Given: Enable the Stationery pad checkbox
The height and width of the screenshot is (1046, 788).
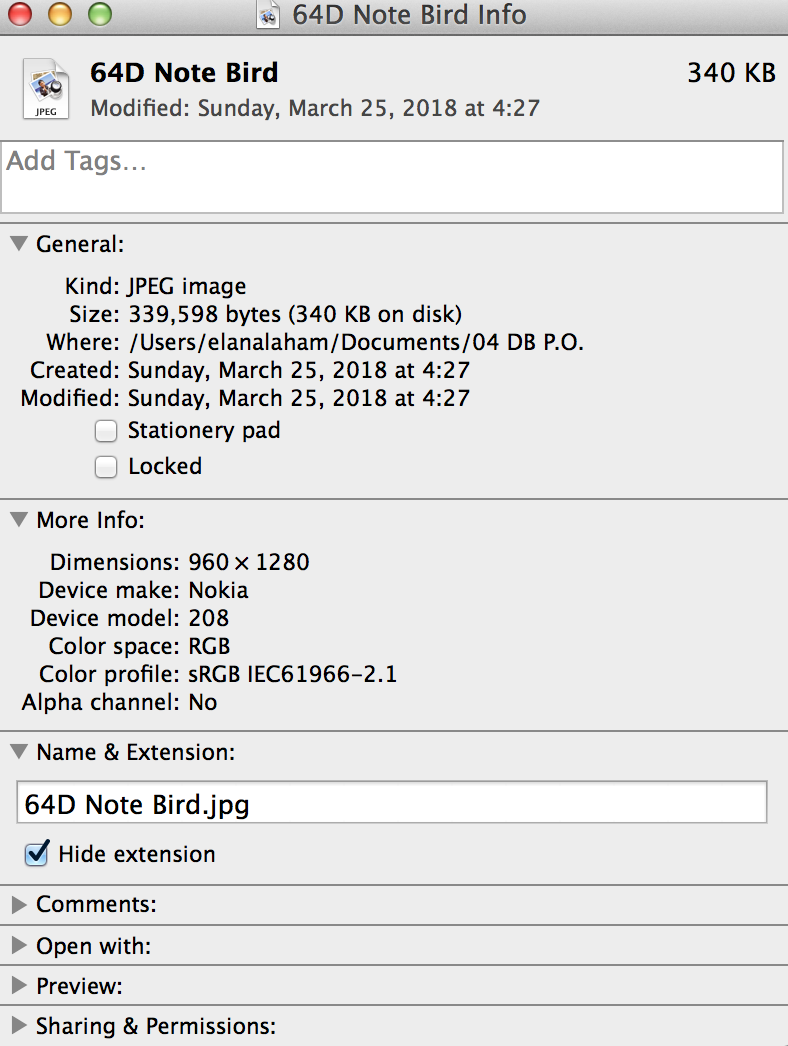Looking at the screenshot, I should (106, 431).
